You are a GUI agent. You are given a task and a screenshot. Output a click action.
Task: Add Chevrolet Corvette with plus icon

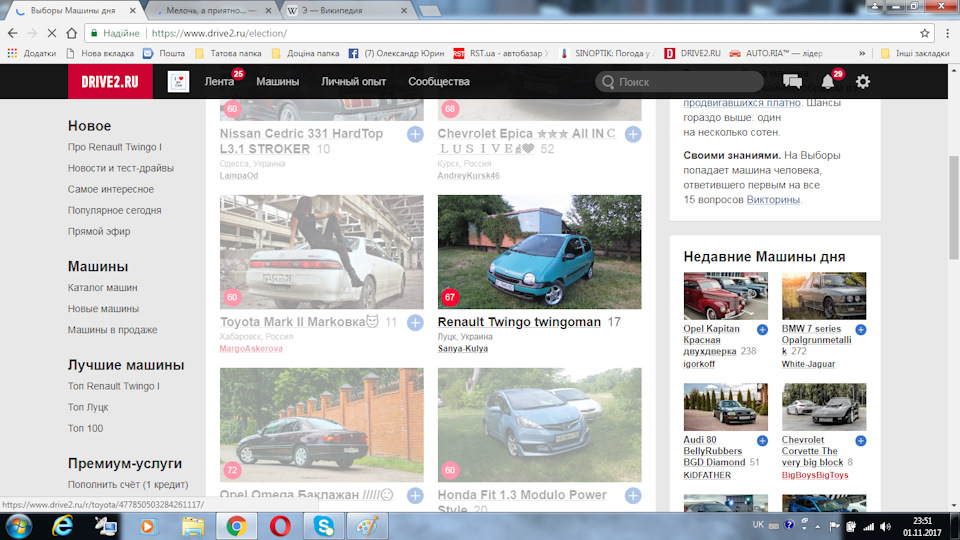[x=861, y=441]
